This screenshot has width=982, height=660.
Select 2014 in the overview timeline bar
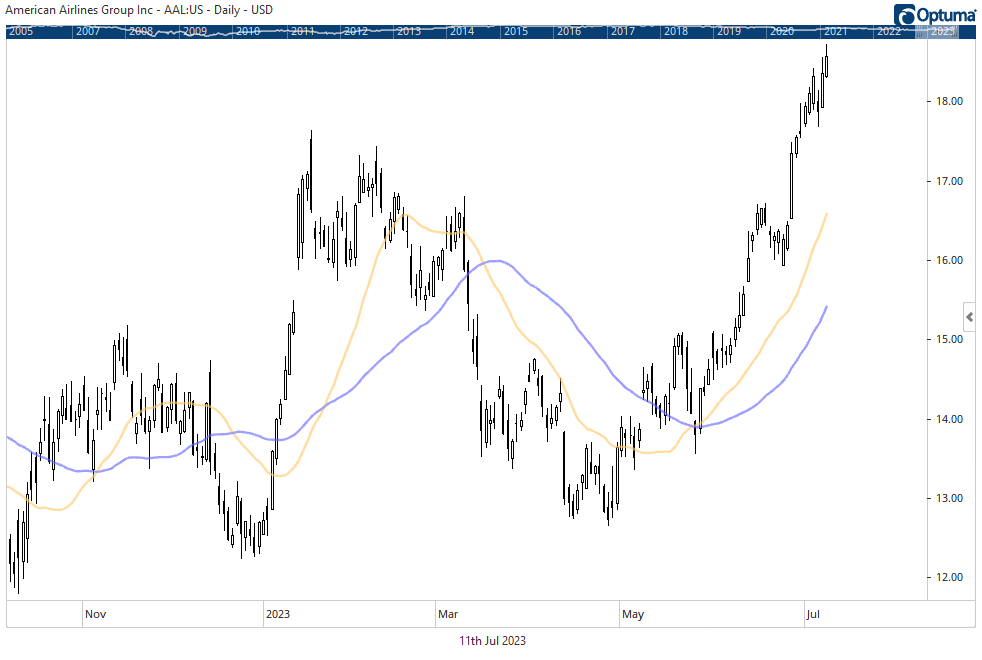pyautogui.click(x=462, y=31)
